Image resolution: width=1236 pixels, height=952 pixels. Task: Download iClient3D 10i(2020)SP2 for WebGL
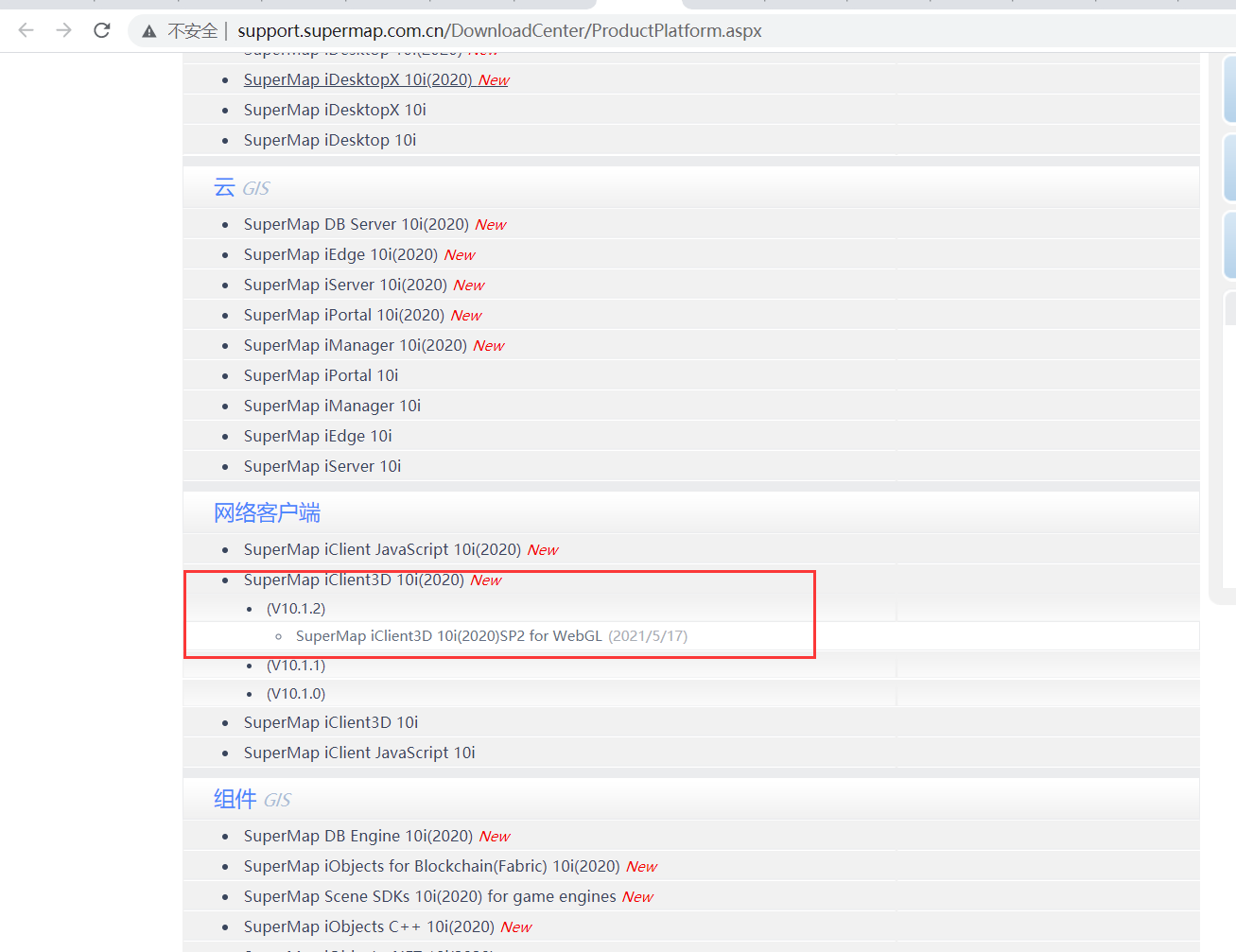click(x=448, y=636)
